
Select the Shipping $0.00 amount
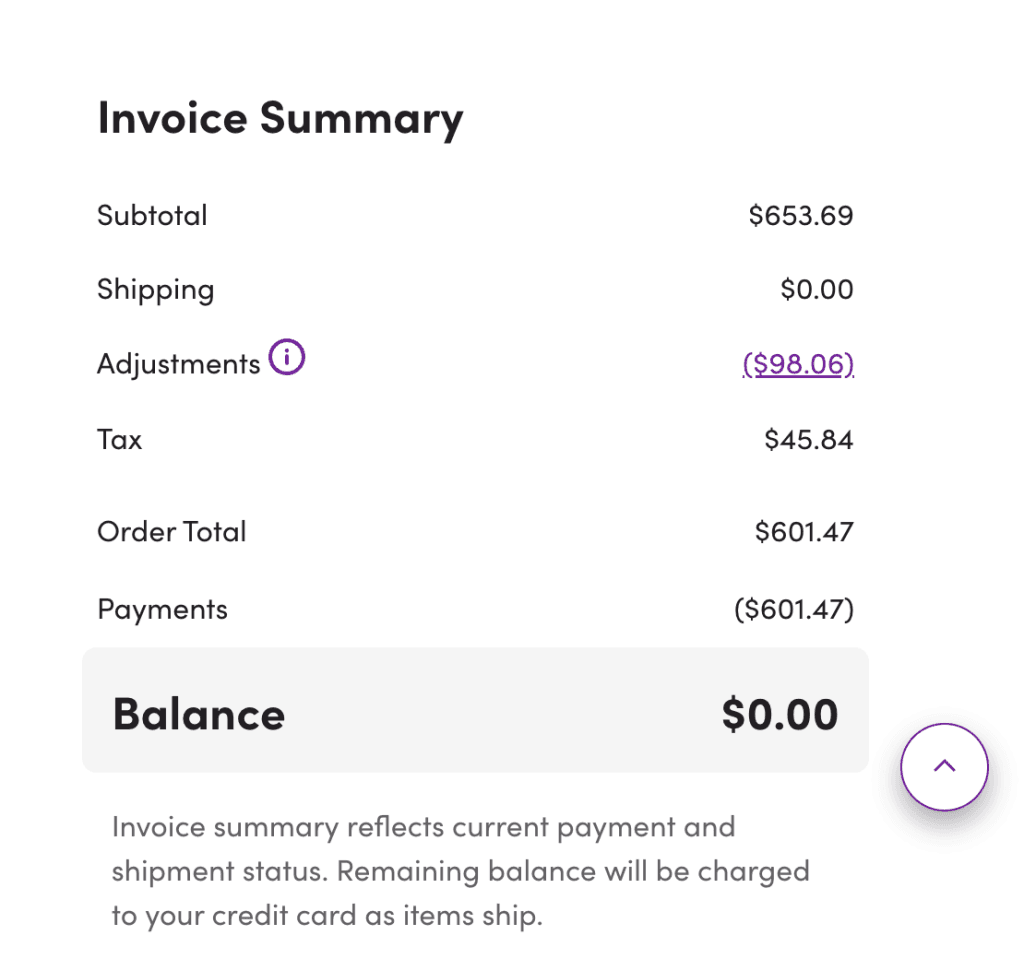(x=816, y=290)
